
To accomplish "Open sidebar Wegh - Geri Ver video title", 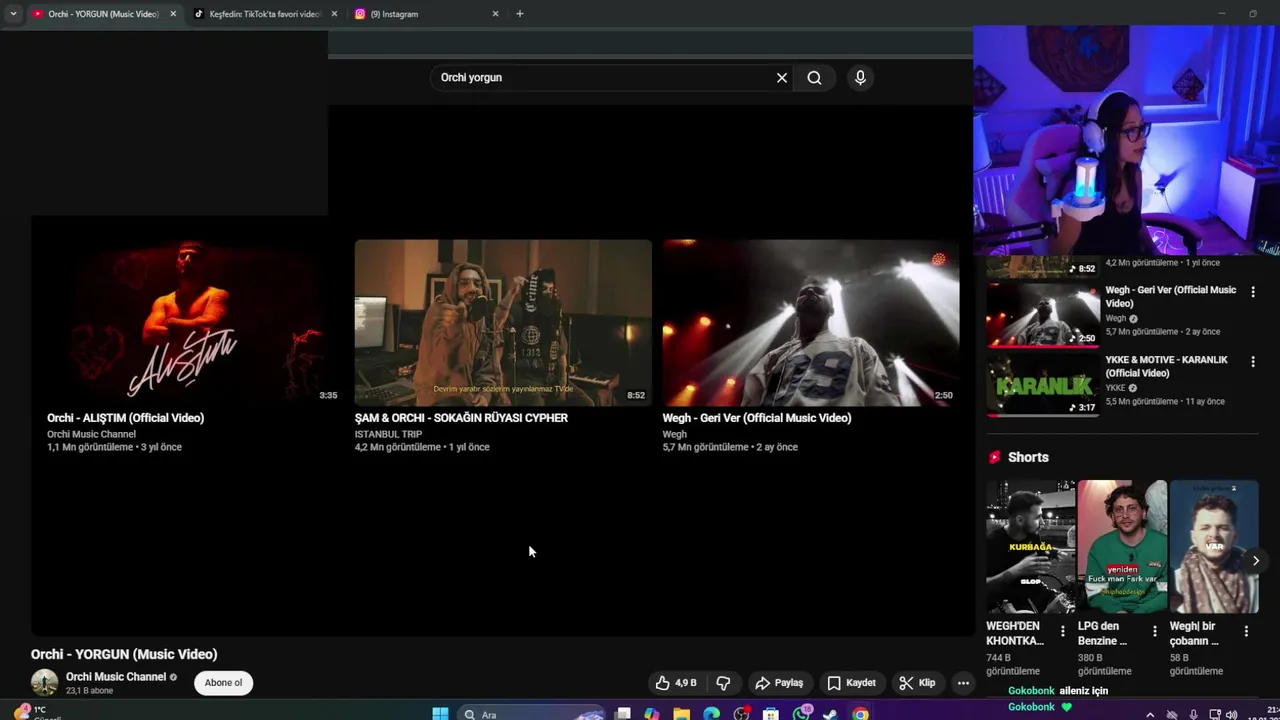I will click(x=1170, y=297).
